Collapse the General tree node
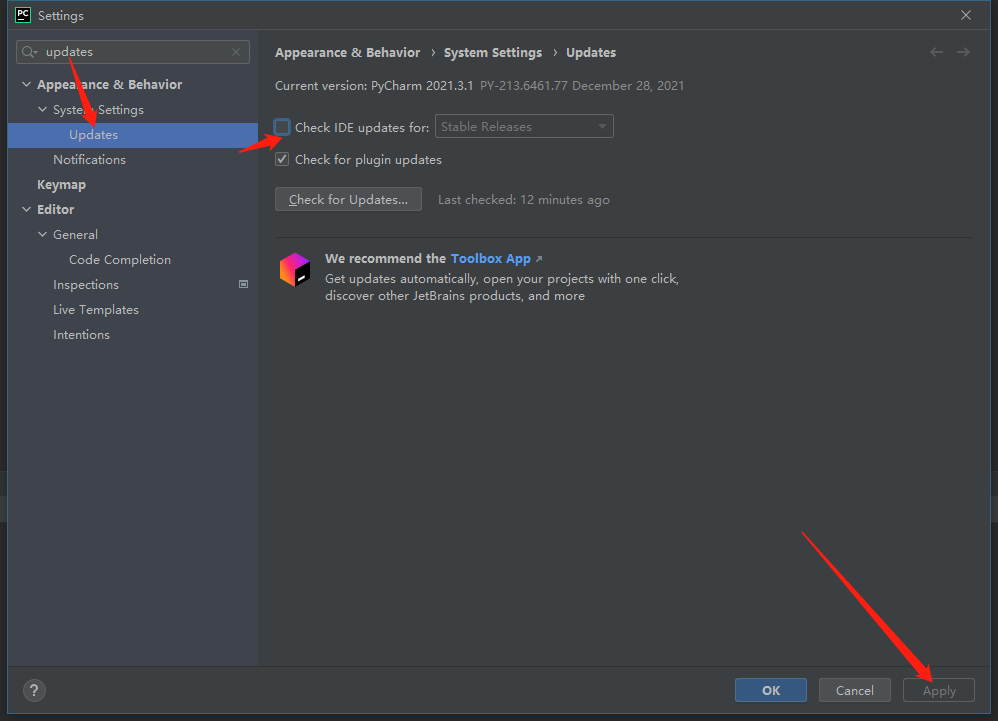 pyautogui.click(x=43, y=234)
